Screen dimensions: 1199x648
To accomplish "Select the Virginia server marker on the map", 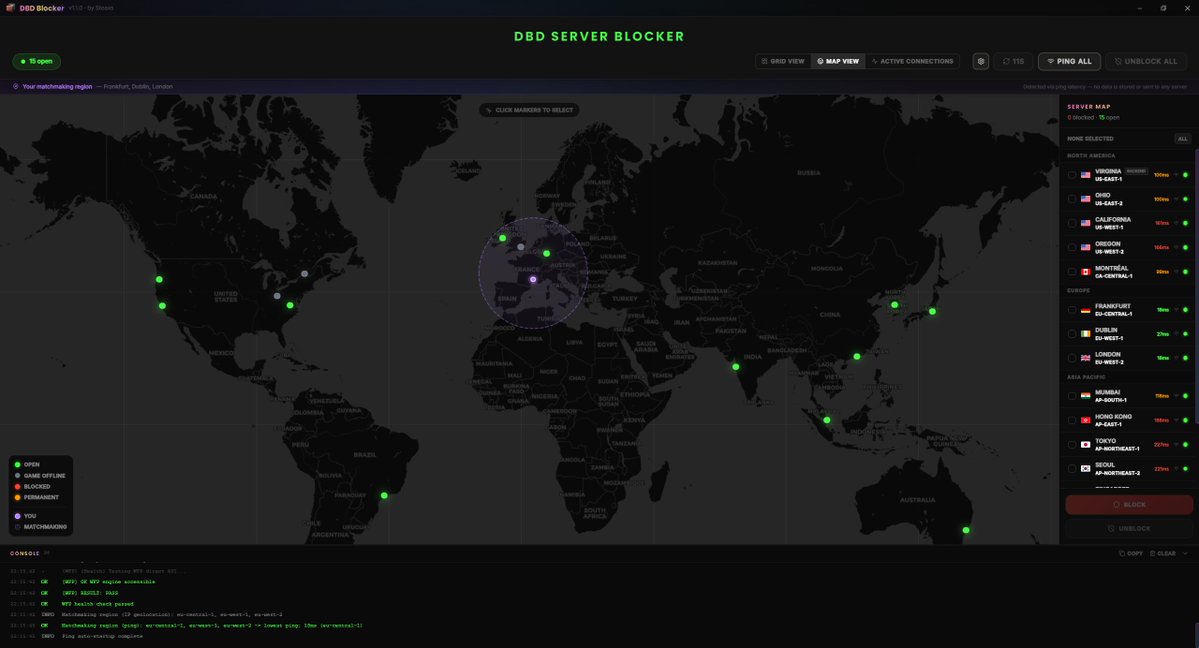I will [290, 305].
